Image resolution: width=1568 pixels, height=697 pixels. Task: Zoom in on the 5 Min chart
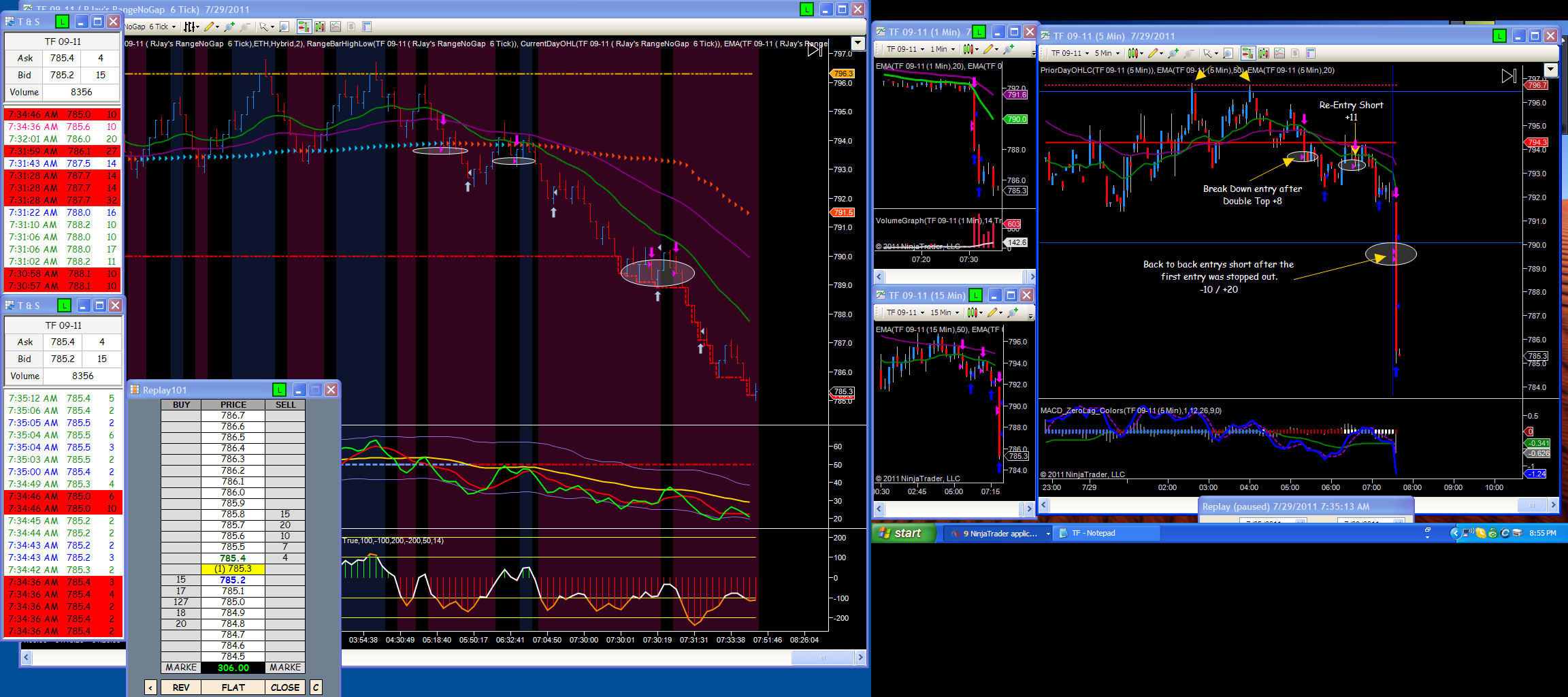point(1173,53)
